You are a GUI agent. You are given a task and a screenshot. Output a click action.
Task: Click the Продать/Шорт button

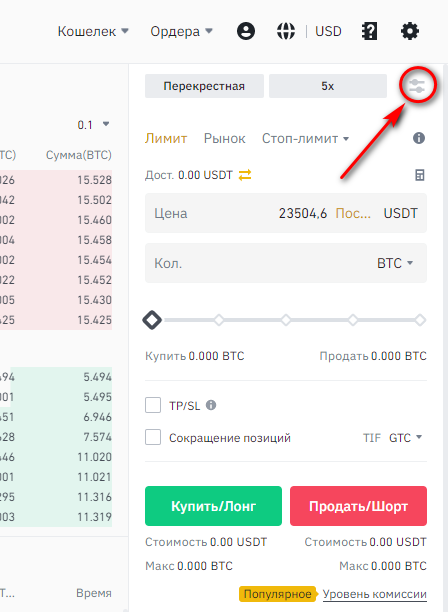tap(358, 506)
